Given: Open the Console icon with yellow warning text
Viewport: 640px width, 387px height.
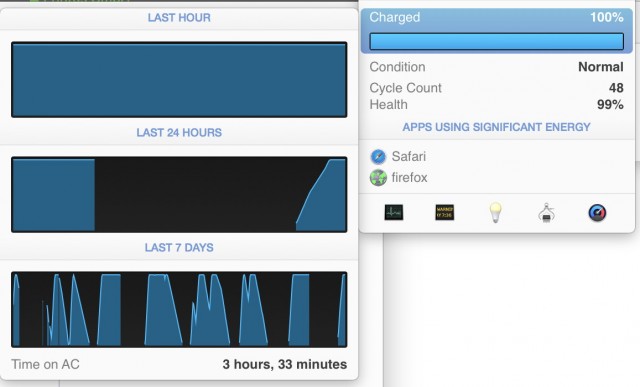Looking at the screenshot, I should [444, 212].
